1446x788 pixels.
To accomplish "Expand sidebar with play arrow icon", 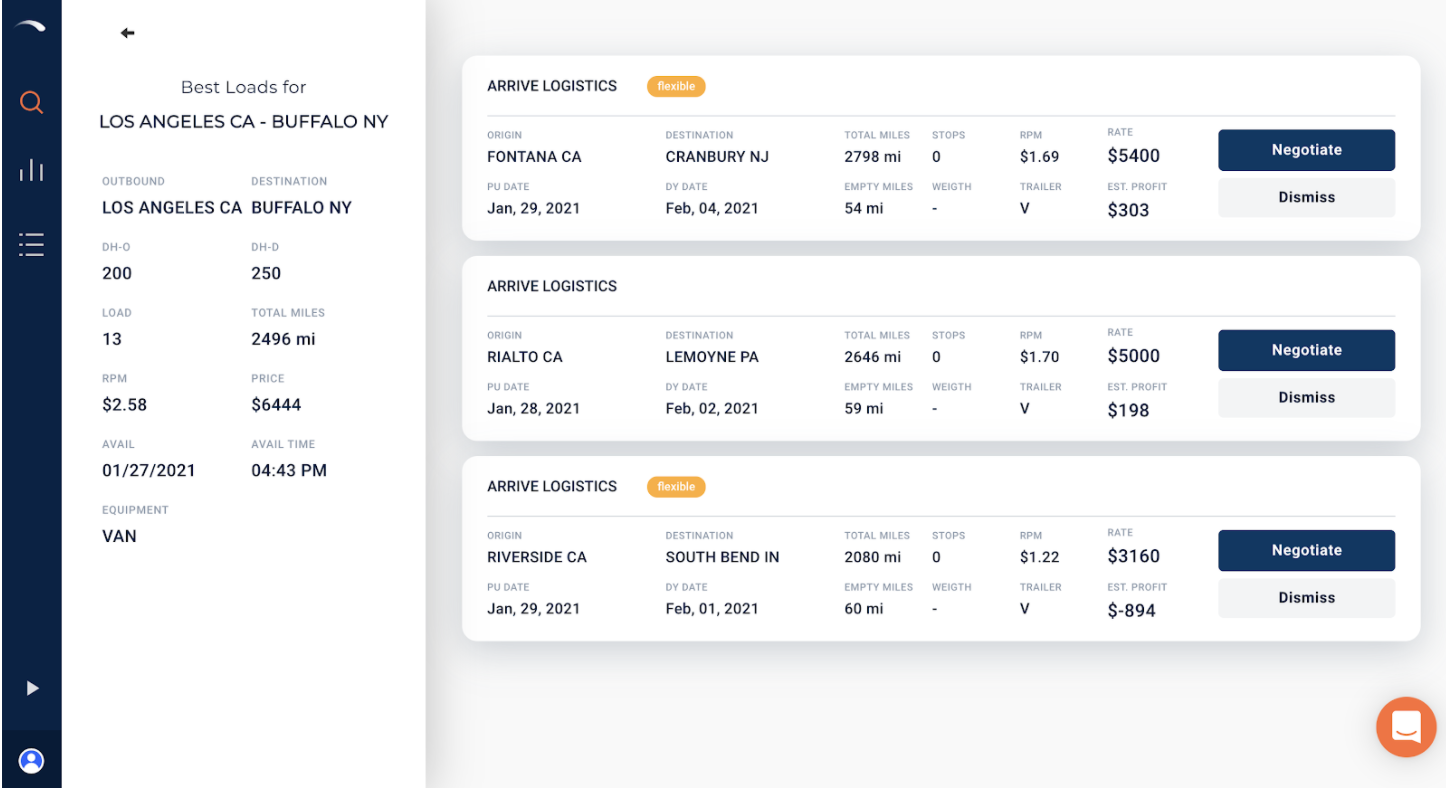I will 32,688.
